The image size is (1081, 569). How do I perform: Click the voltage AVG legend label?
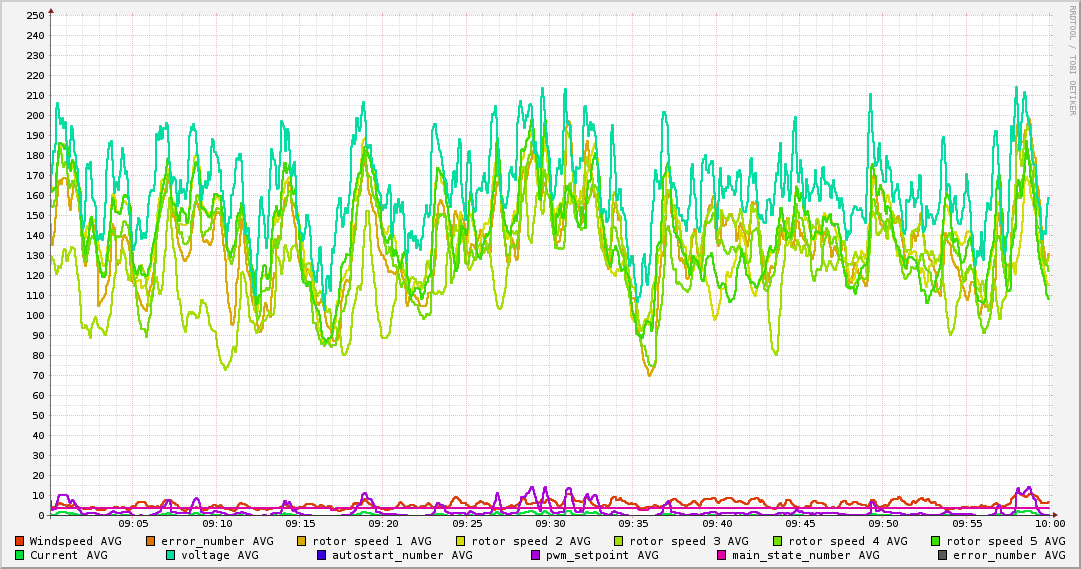[220, 555]
